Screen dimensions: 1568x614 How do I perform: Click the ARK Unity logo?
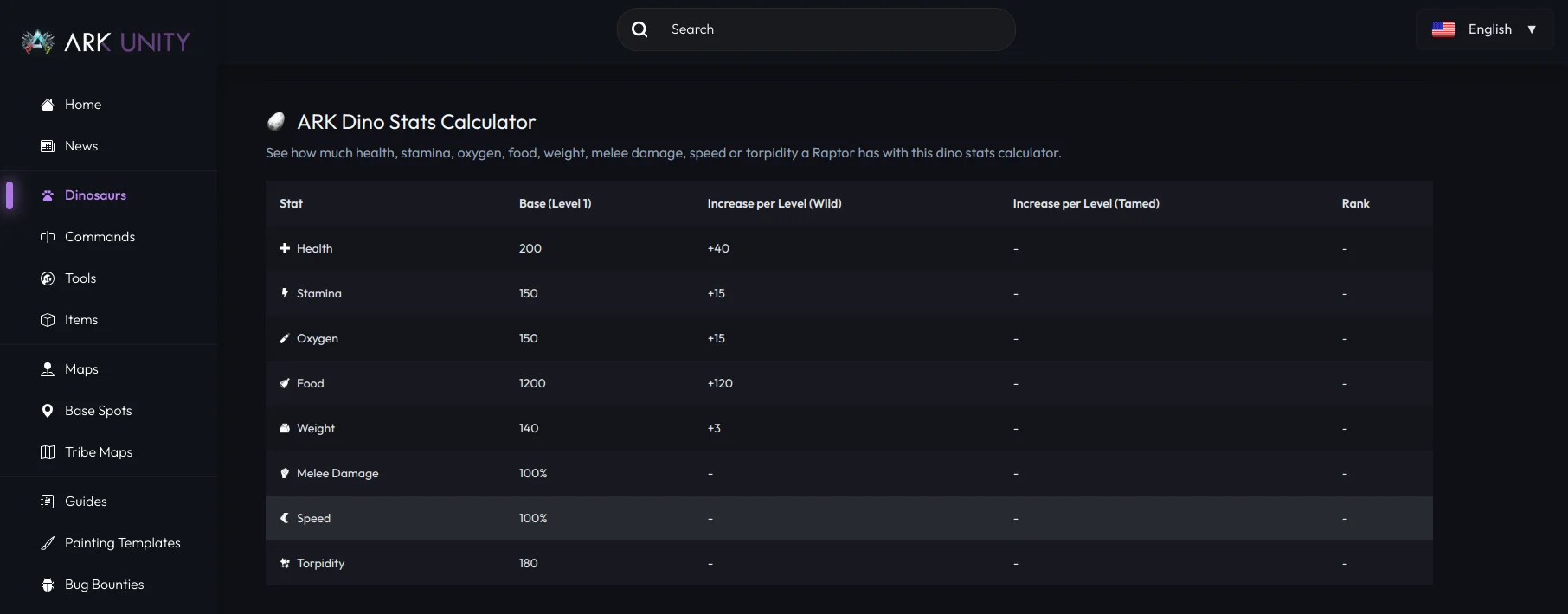pyautogui.click(x=106, y=42)
